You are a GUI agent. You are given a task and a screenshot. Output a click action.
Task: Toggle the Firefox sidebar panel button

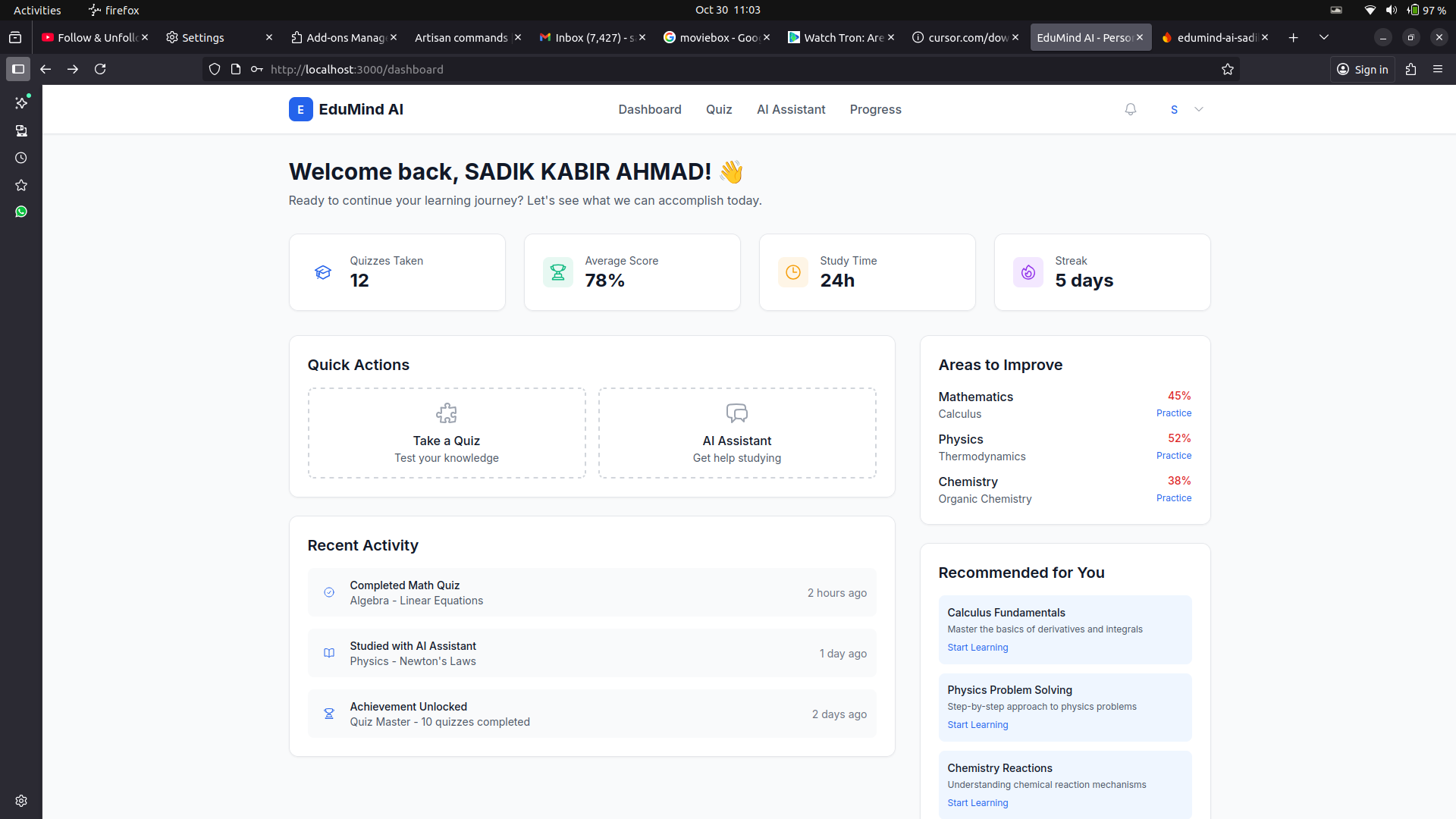coord(18,69)
